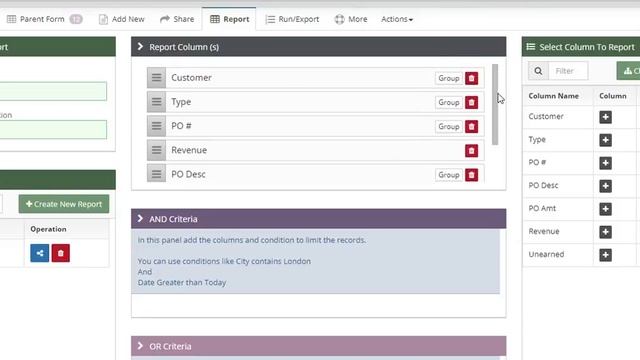Screen dimensions: 640x360
Task: Expand the OR Criteria panel
Action: click(x=140, y=346)
